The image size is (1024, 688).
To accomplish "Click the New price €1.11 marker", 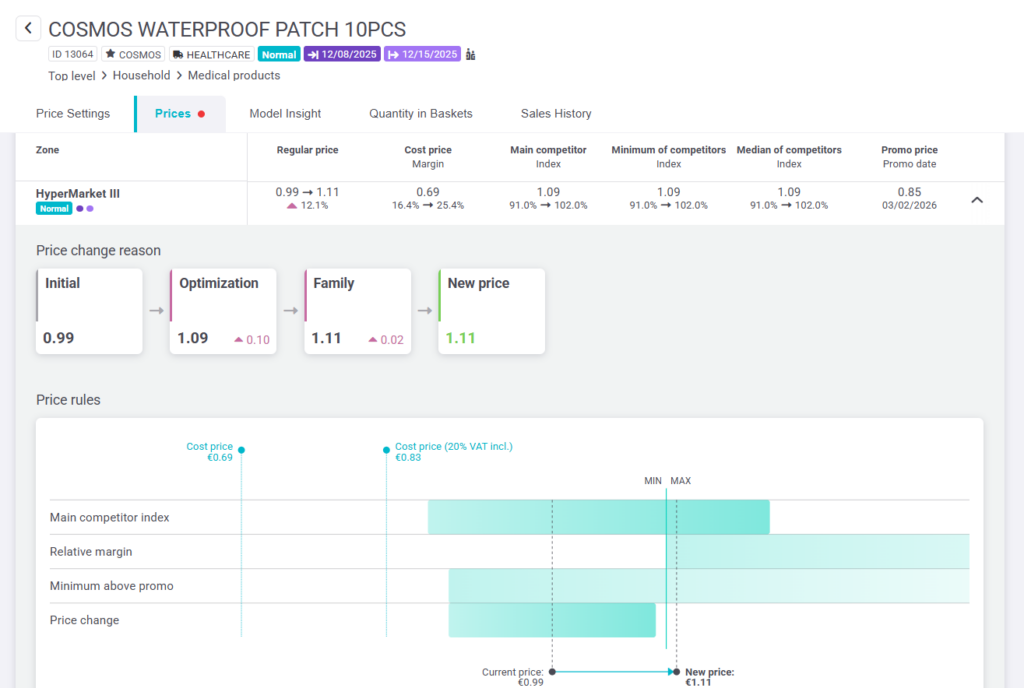I will (677, 672).
